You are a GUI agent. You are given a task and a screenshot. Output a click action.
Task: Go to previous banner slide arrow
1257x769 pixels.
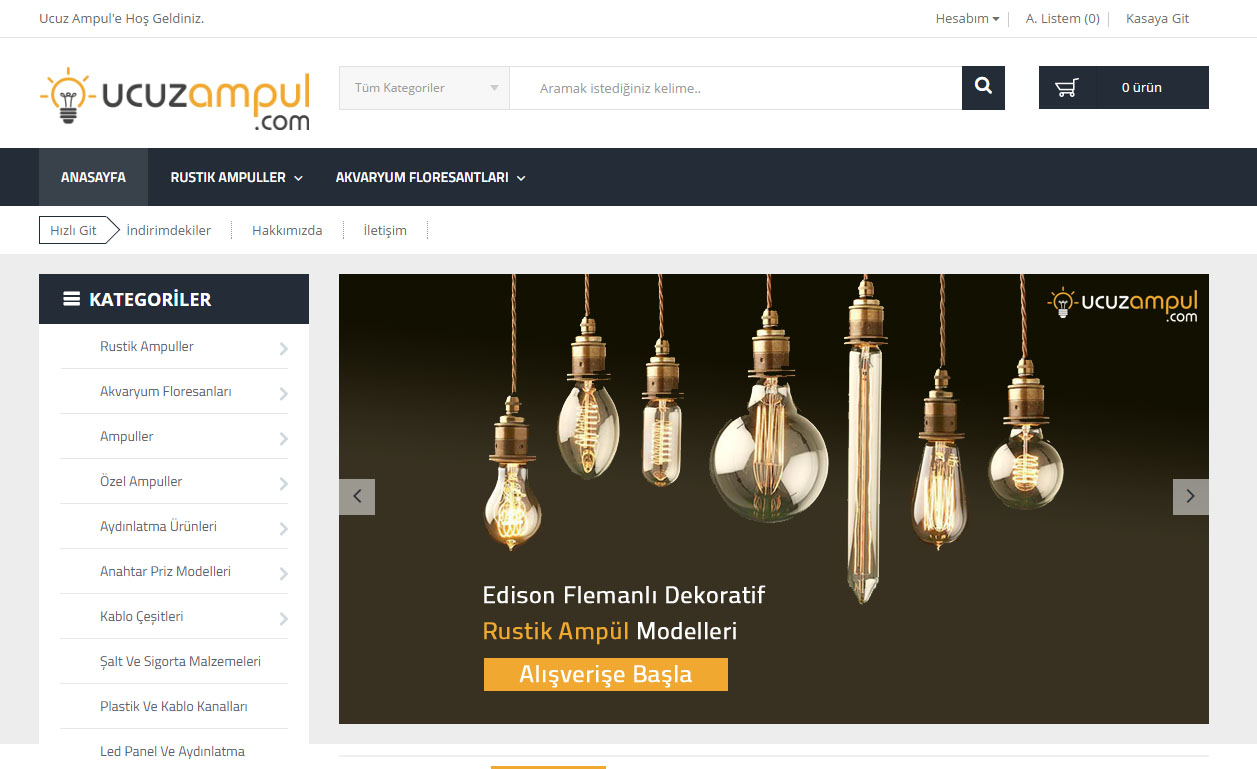click(357, 497)
